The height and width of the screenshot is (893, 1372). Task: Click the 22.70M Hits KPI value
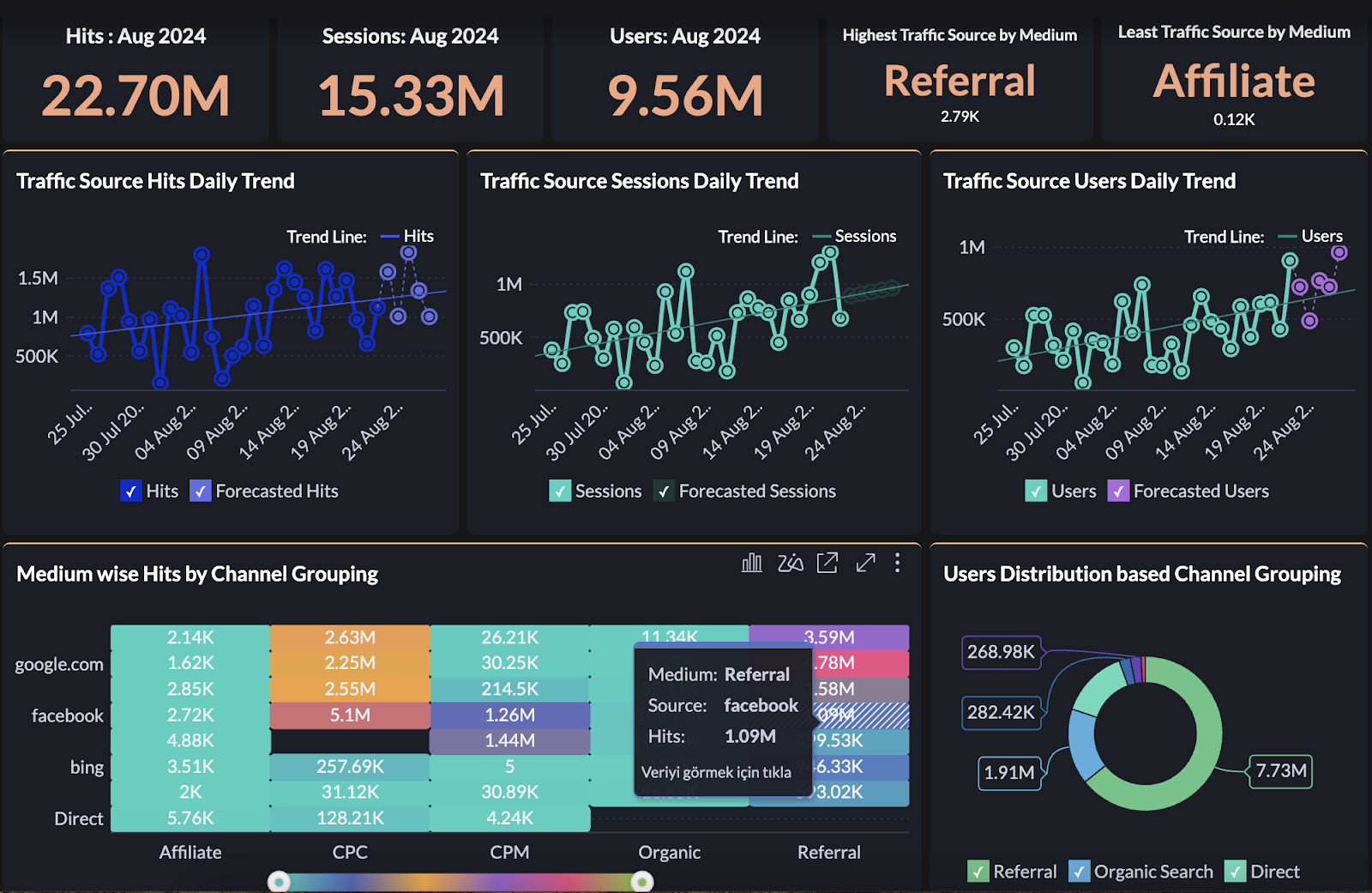point(135,95)
